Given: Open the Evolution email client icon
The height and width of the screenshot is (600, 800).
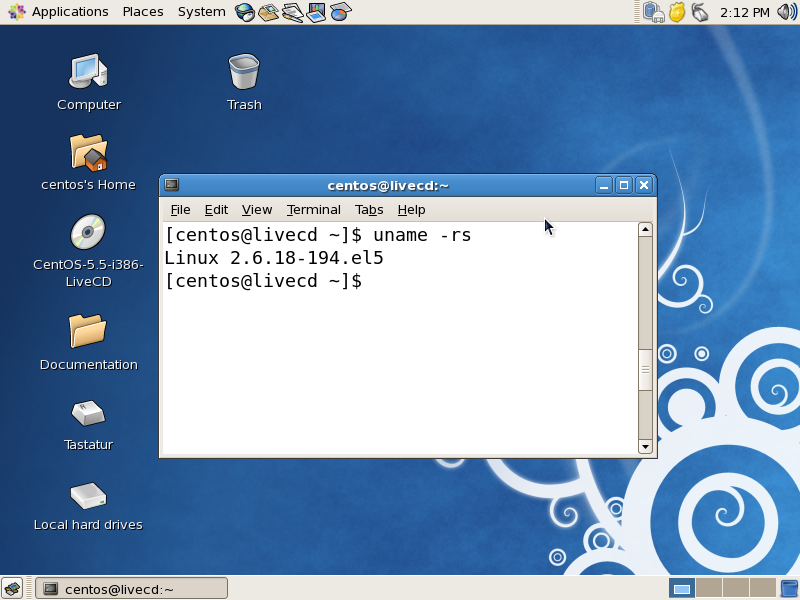Looking at the screenshot, I should pos(266,11).
